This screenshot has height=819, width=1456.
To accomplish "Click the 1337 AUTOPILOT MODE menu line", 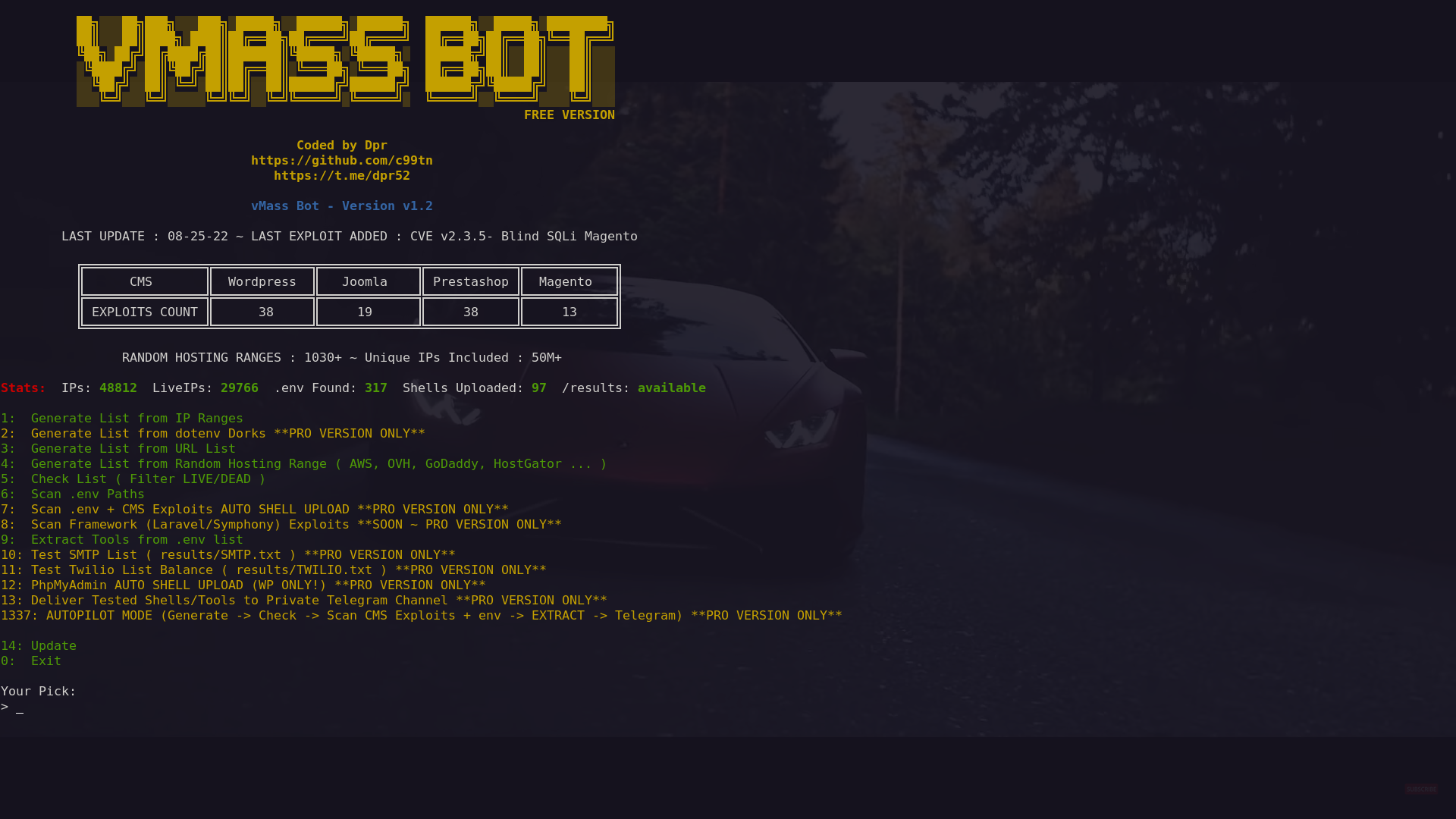I will [421, 616].
